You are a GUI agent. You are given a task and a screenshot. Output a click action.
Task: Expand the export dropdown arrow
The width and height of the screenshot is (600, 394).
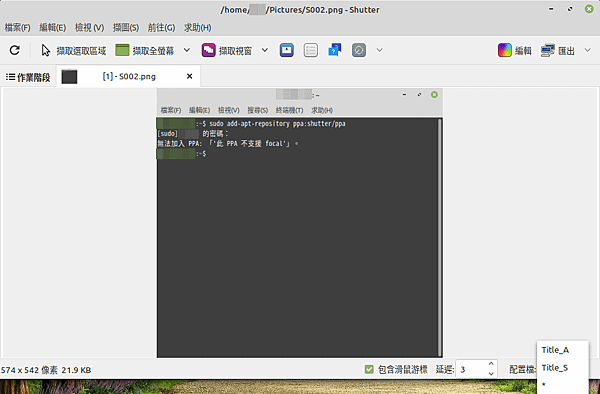(x=588, y=50)
